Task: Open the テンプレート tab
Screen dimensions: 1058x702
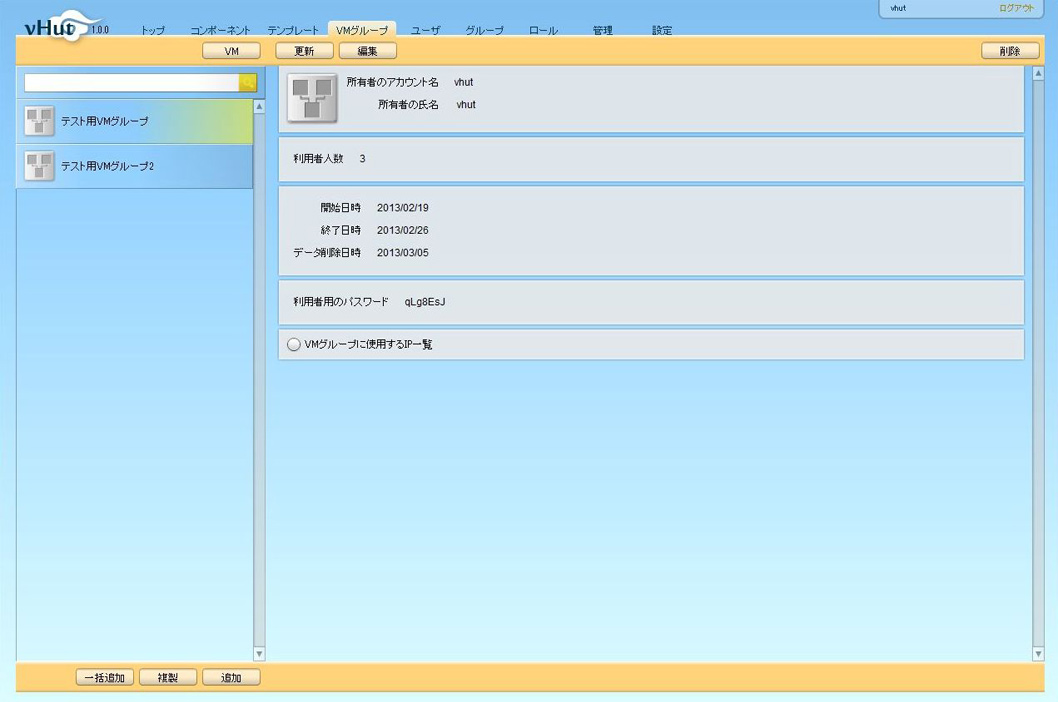Action: 293,30
